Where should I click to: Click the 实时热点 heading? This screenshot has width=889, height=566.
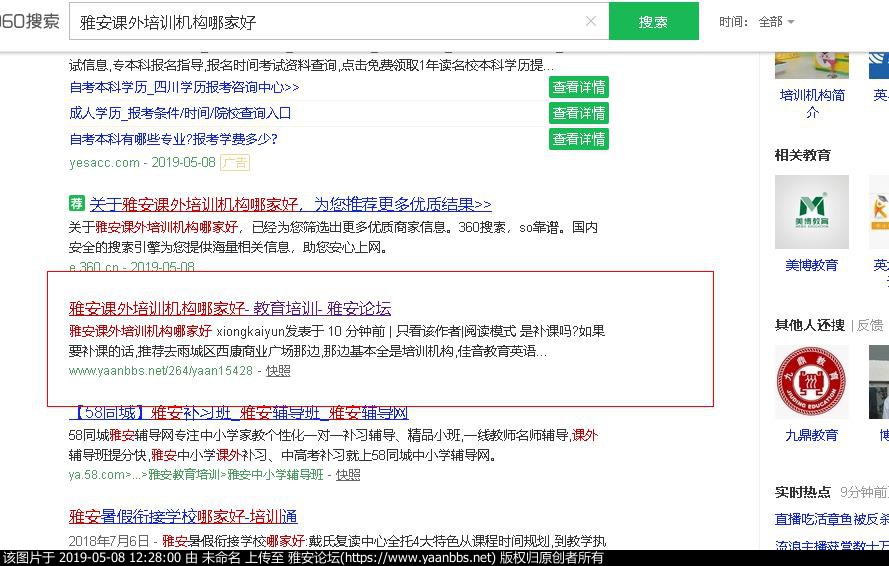[802, 492]
